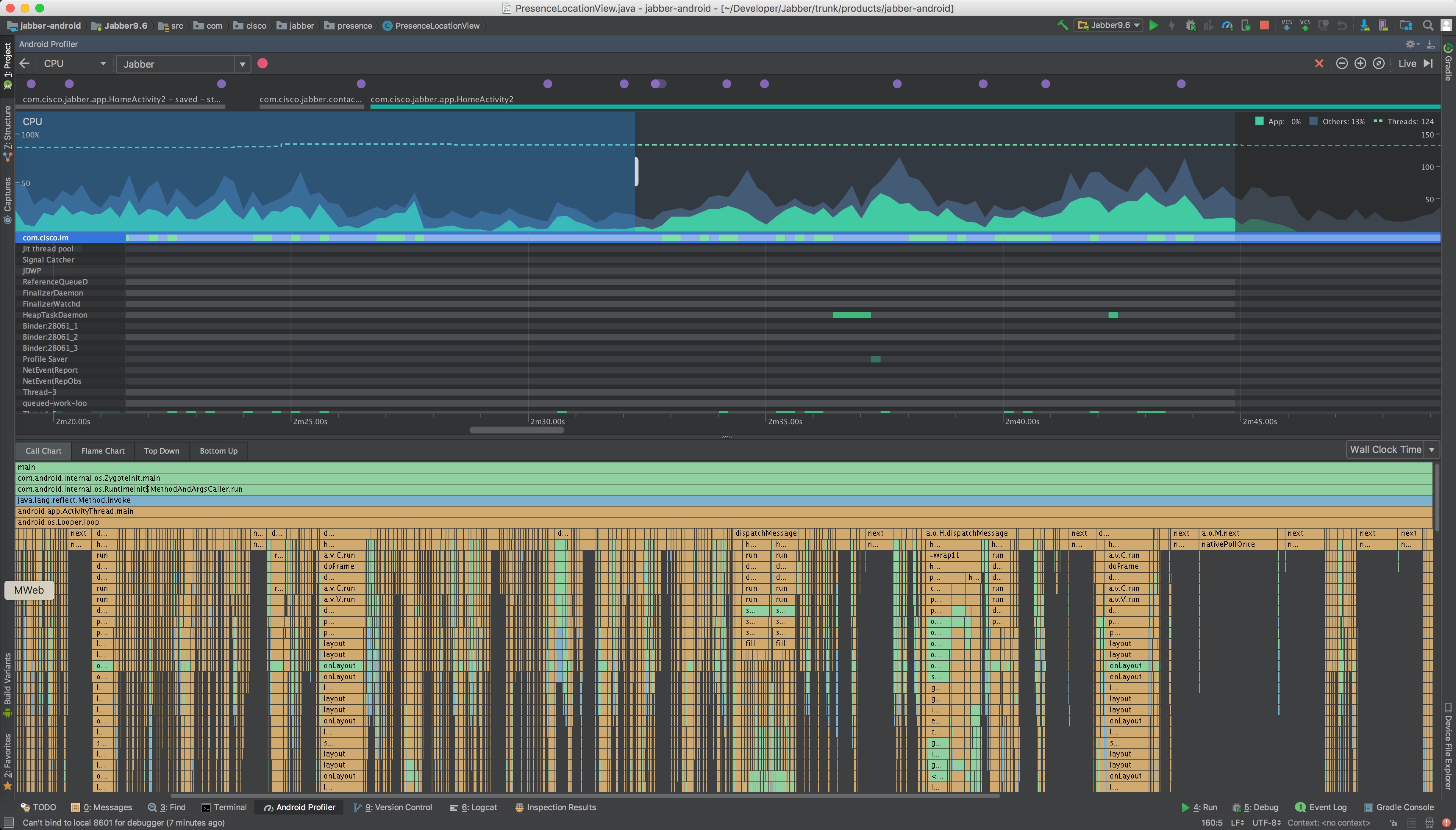Click hide profiler panel icon

pyautogui.click(x=1431, y=44)
